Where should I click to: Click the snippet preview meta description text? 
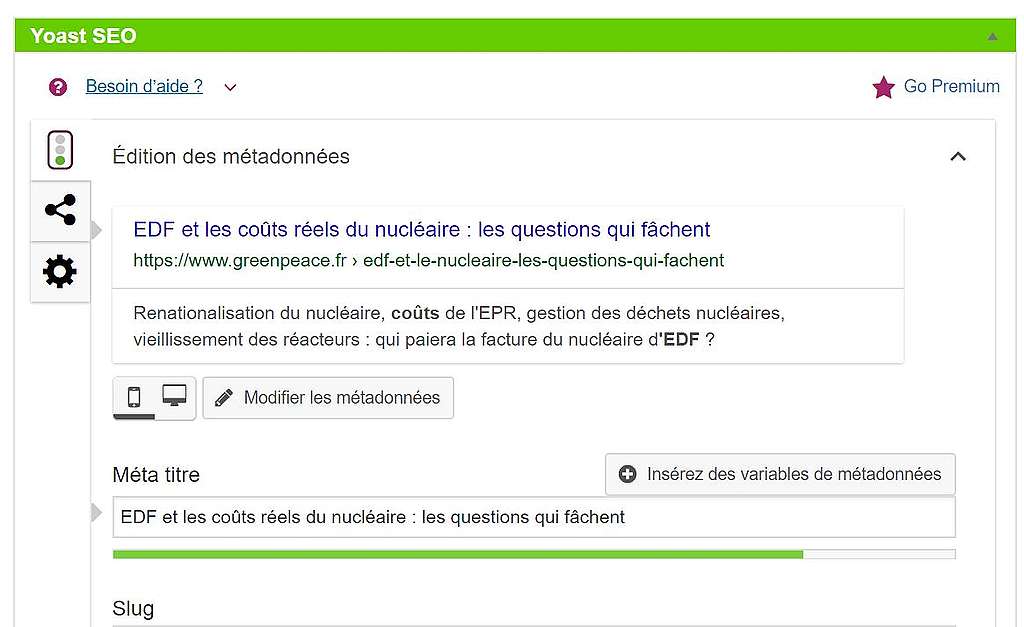coord(459,326)
